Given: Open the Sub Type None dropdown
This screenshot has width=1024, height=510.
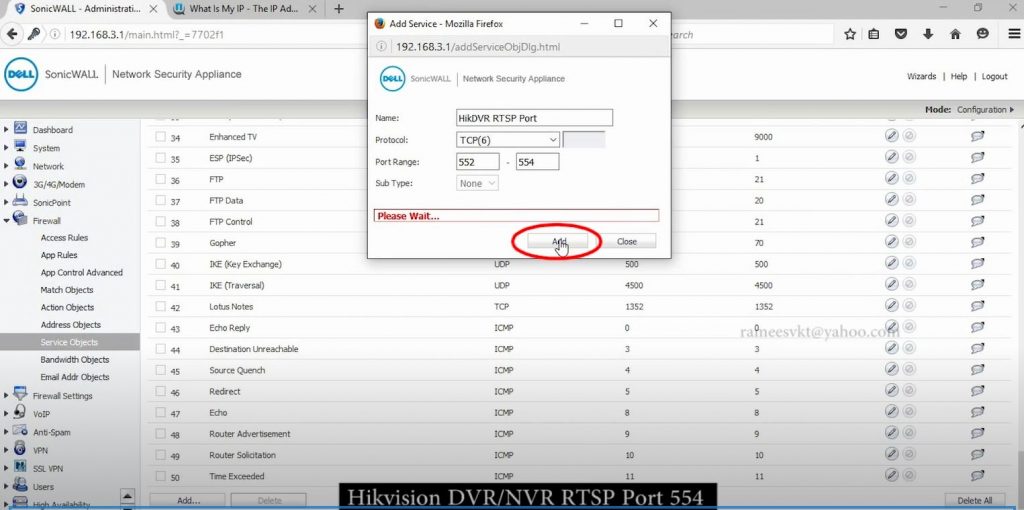Looking at the screenshot, I should 477,183.
